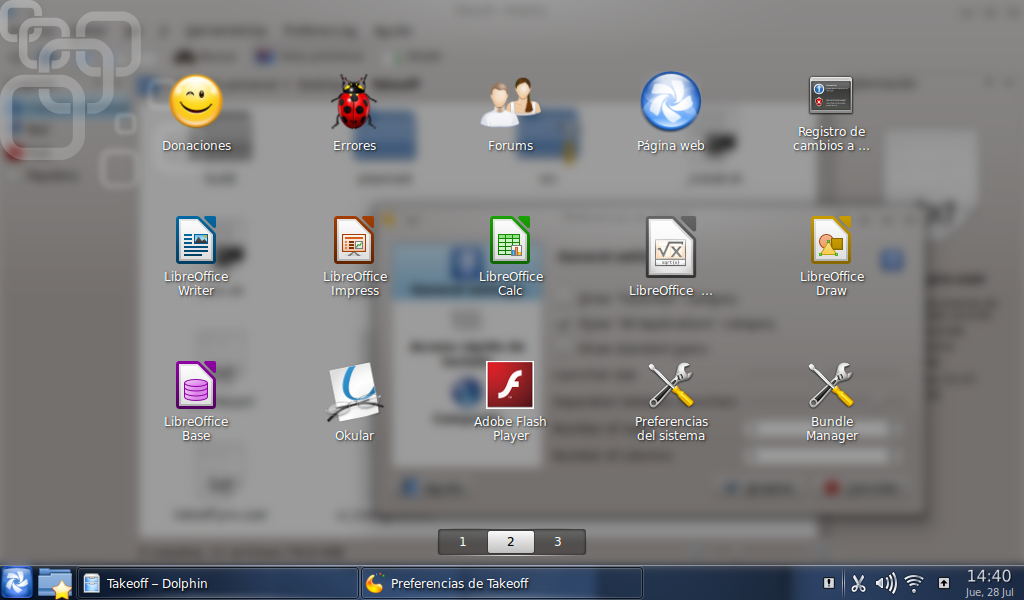This screenshot has width=1024, height=600.
Task: Launch Bundle Manager
Action: click(x=831, y=385)
